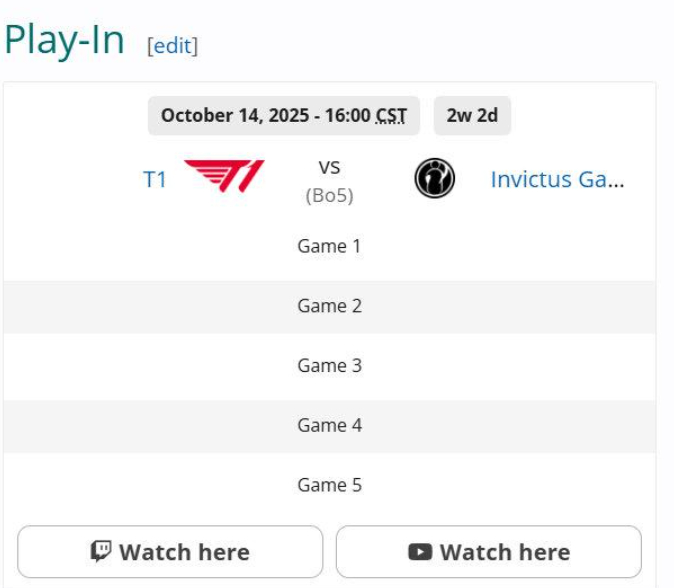Screen dimensions: 674x588
Task: Click the red T1 team logo
Action: coord(224,177)
